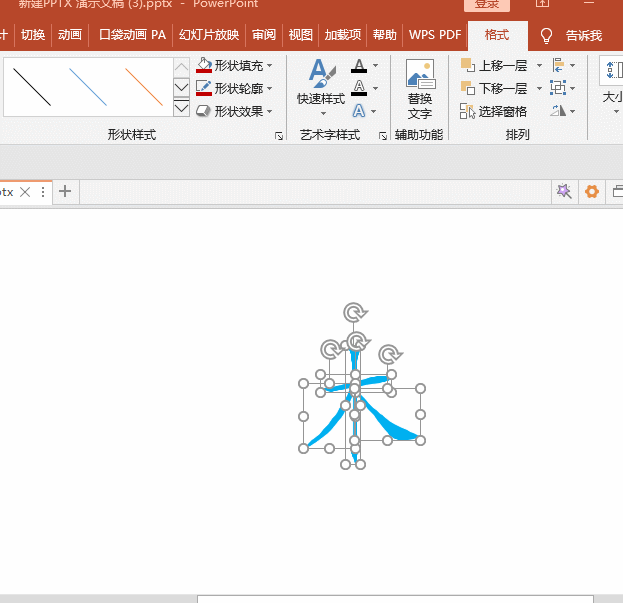
Task: Switch to 切换 transitions tab
Action: pos(33,35)
